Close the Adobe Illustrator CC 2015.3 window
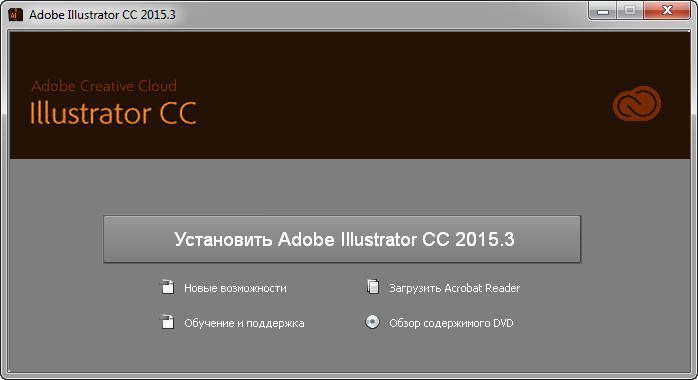Image resolution: width=698 pixels, height=380 pixels. (x=666, y=11)
